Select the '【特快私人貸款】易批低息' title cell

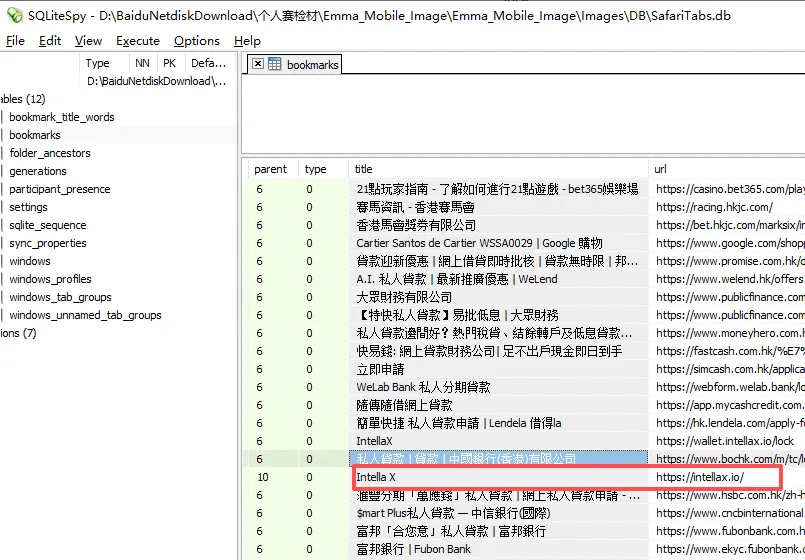(499, 315)
